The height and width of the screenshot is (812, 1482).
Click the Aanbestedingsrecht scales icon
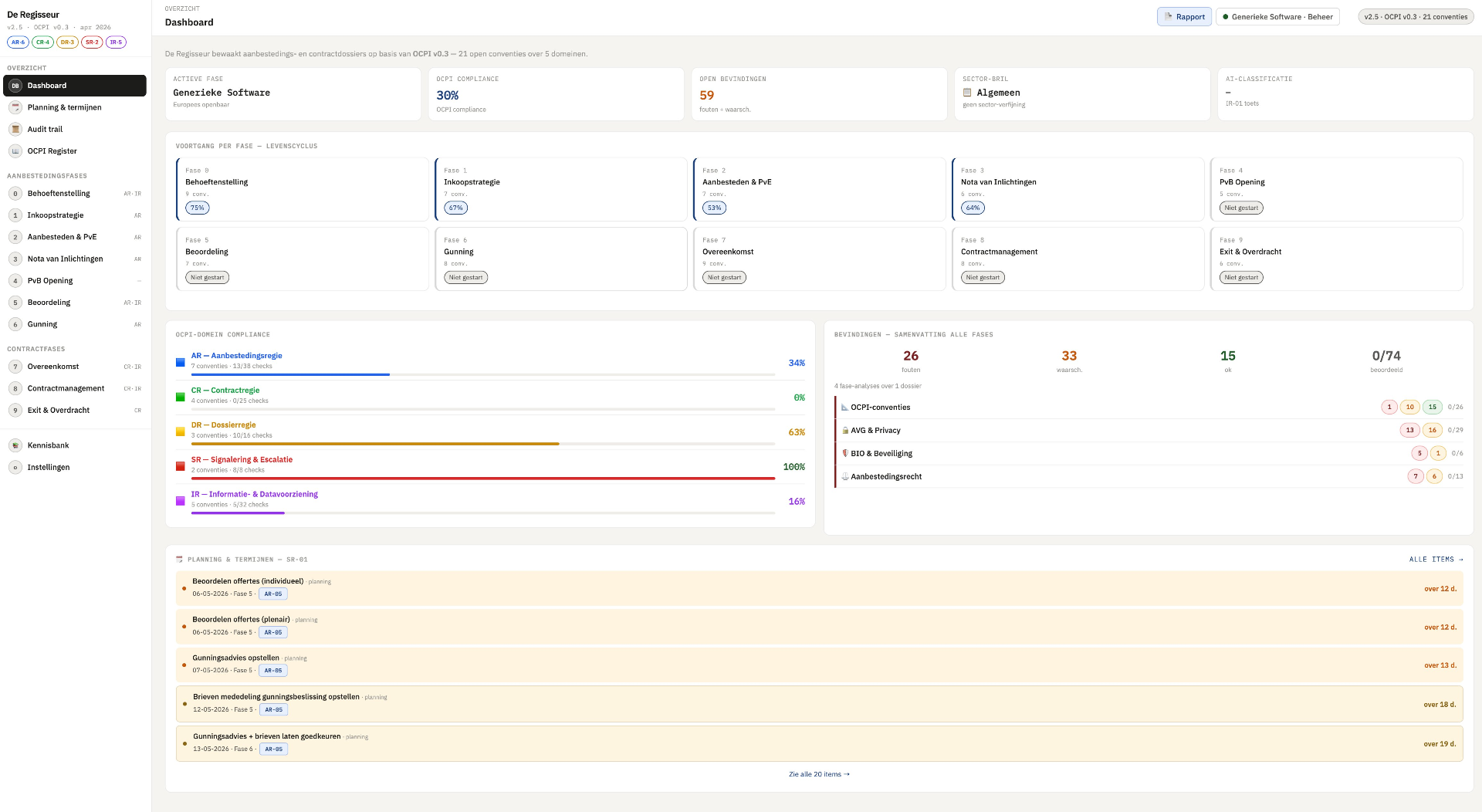[845, 477]
